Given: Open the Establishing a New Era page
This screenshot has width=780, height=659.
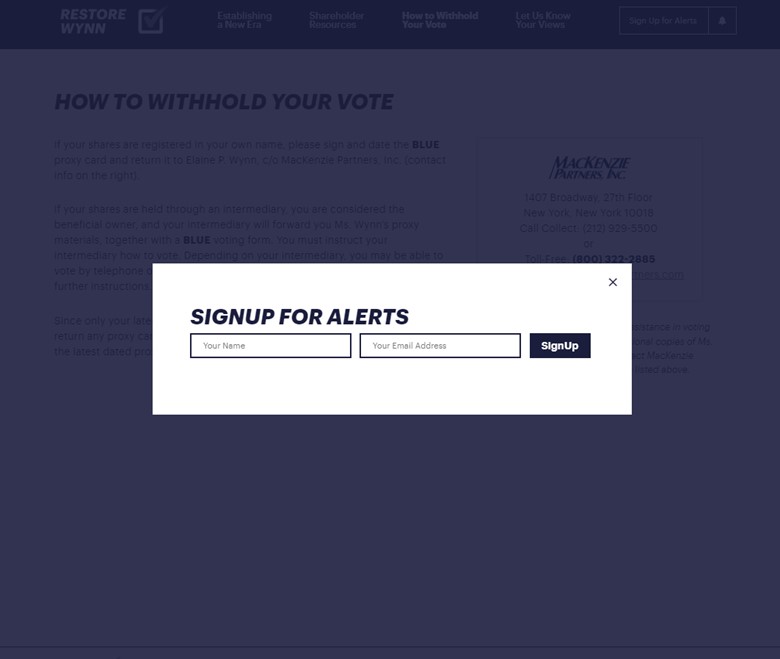Looking at the screenshot, I should [244, 20].
